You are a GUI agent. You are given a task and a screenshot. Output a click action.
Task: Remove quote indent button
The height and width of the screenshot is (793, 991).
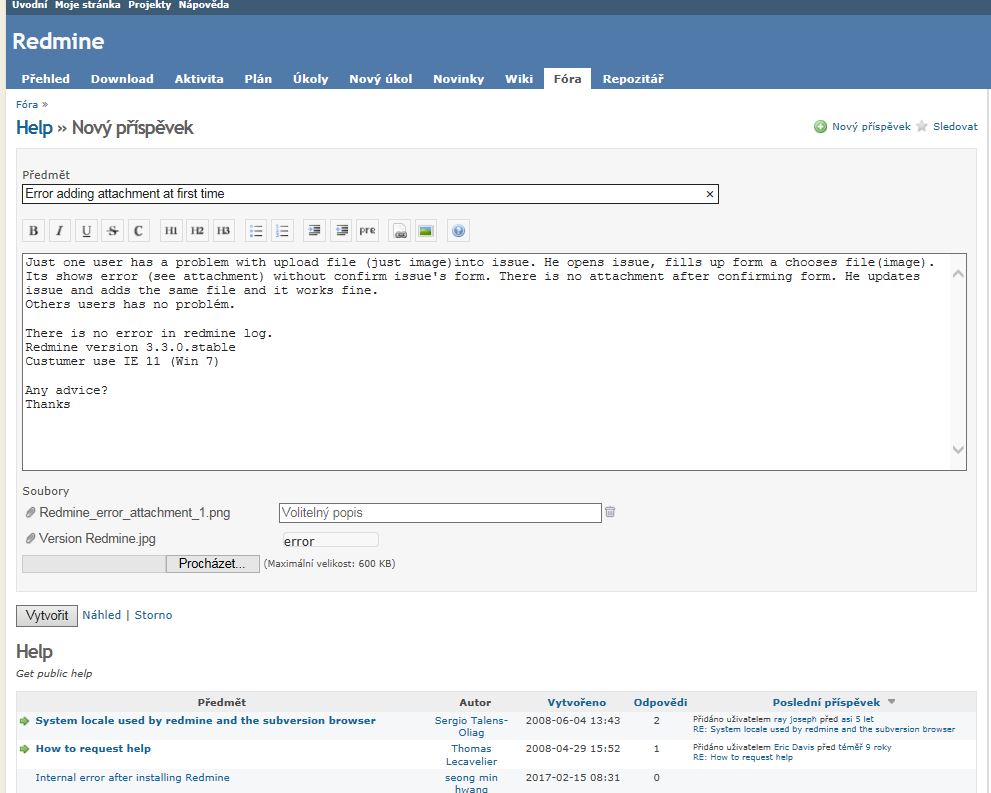coord(341,231)
